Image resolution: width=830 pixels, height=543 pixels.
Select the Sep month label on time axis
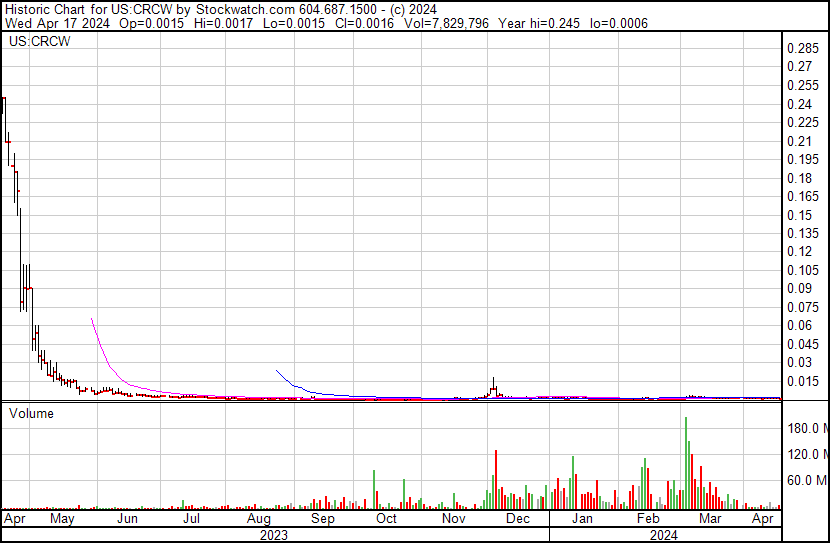click(322, 519)
